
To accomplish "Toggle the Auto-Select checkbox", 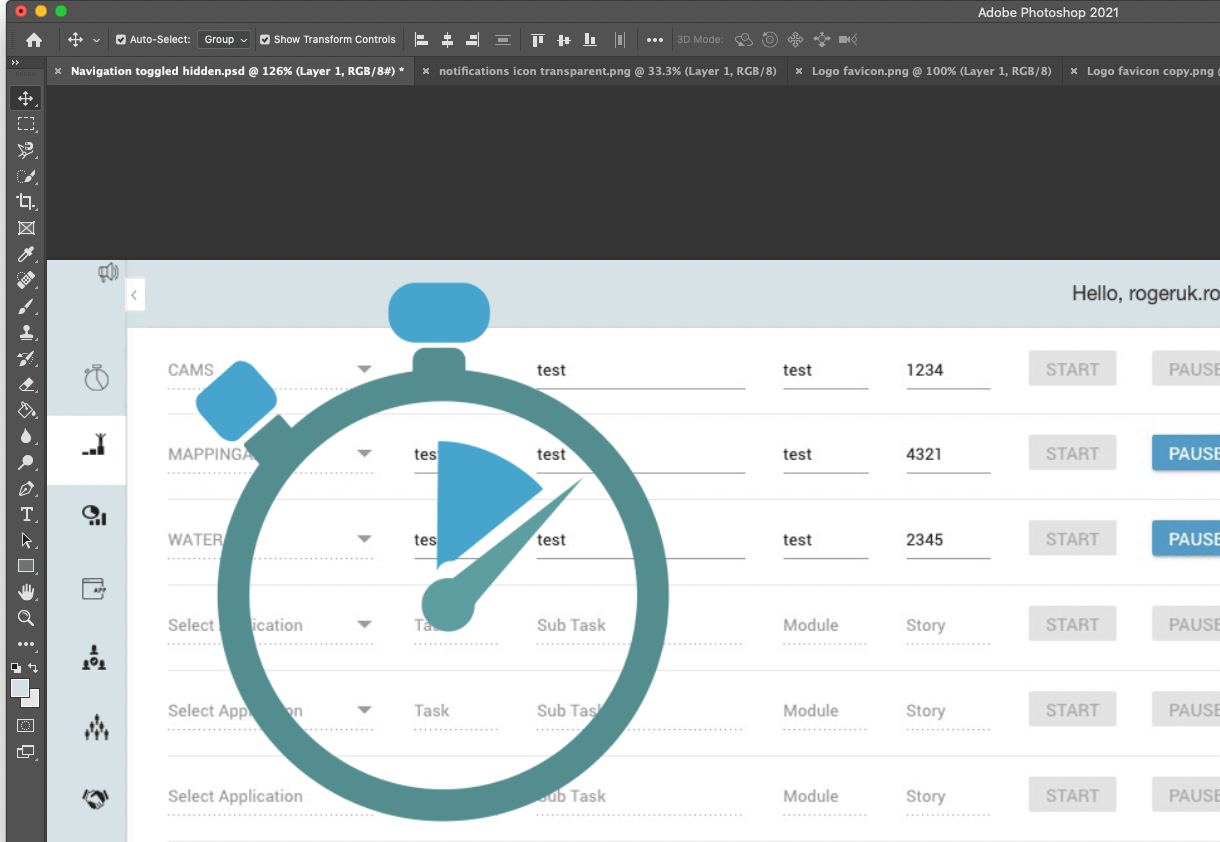I will [x=121, y=40].
